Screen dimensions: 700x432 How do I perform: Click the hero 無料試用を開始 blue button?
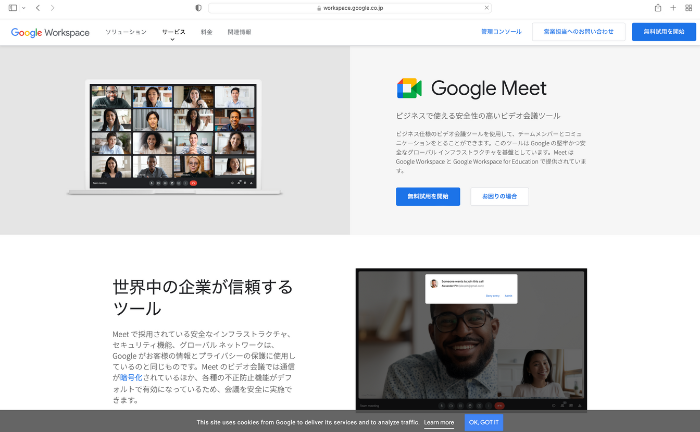[428, 196]
